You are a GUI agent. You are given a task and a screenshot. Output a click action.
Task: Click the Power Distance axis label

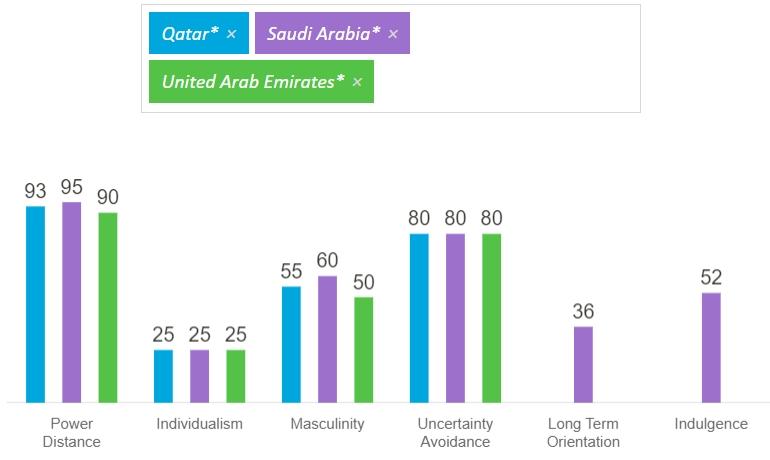(x=72, y=432)
